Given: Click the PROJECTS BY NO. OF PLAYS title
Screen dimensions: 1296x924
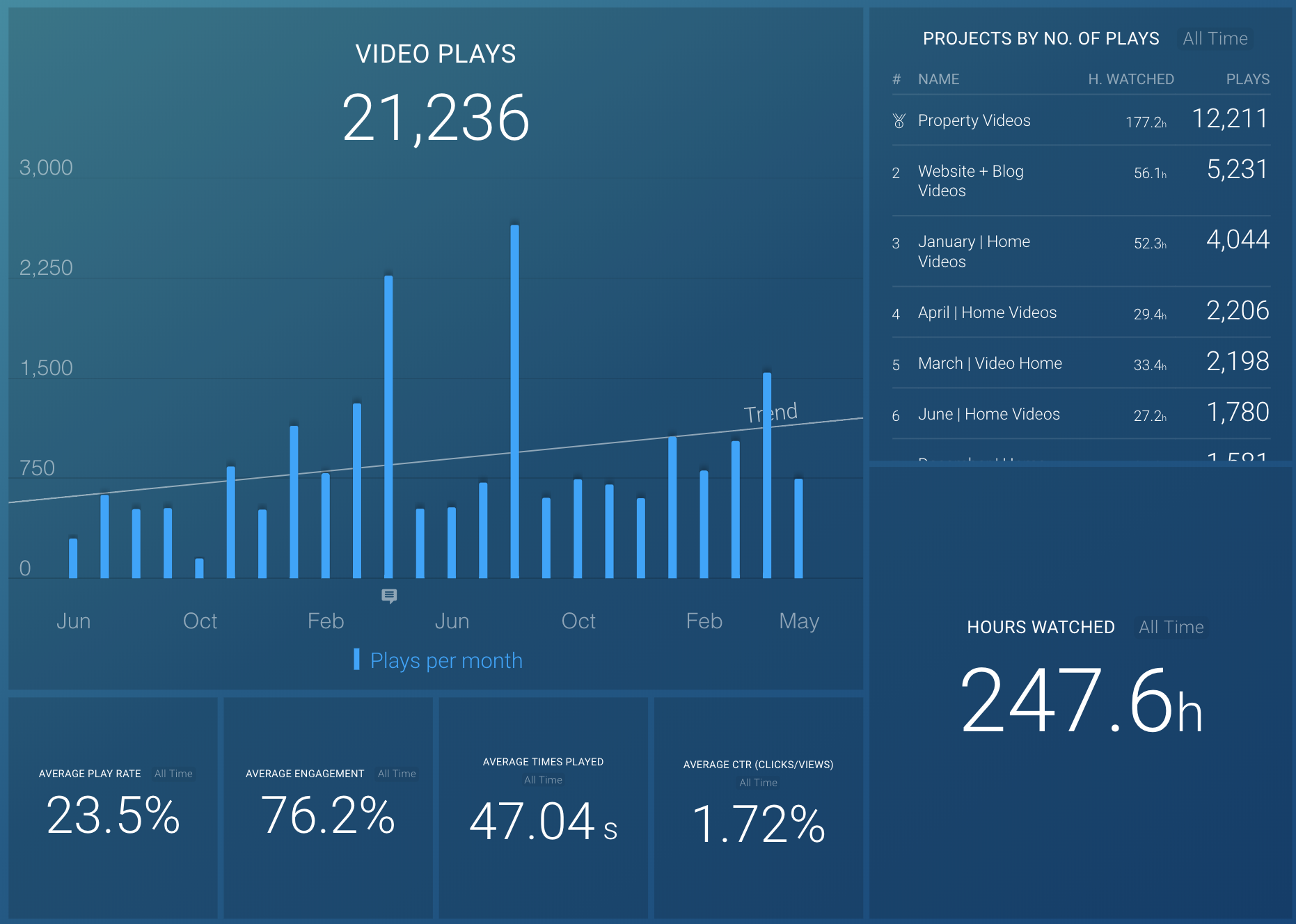Looking at the screenshot, I should click(1041, 38).
